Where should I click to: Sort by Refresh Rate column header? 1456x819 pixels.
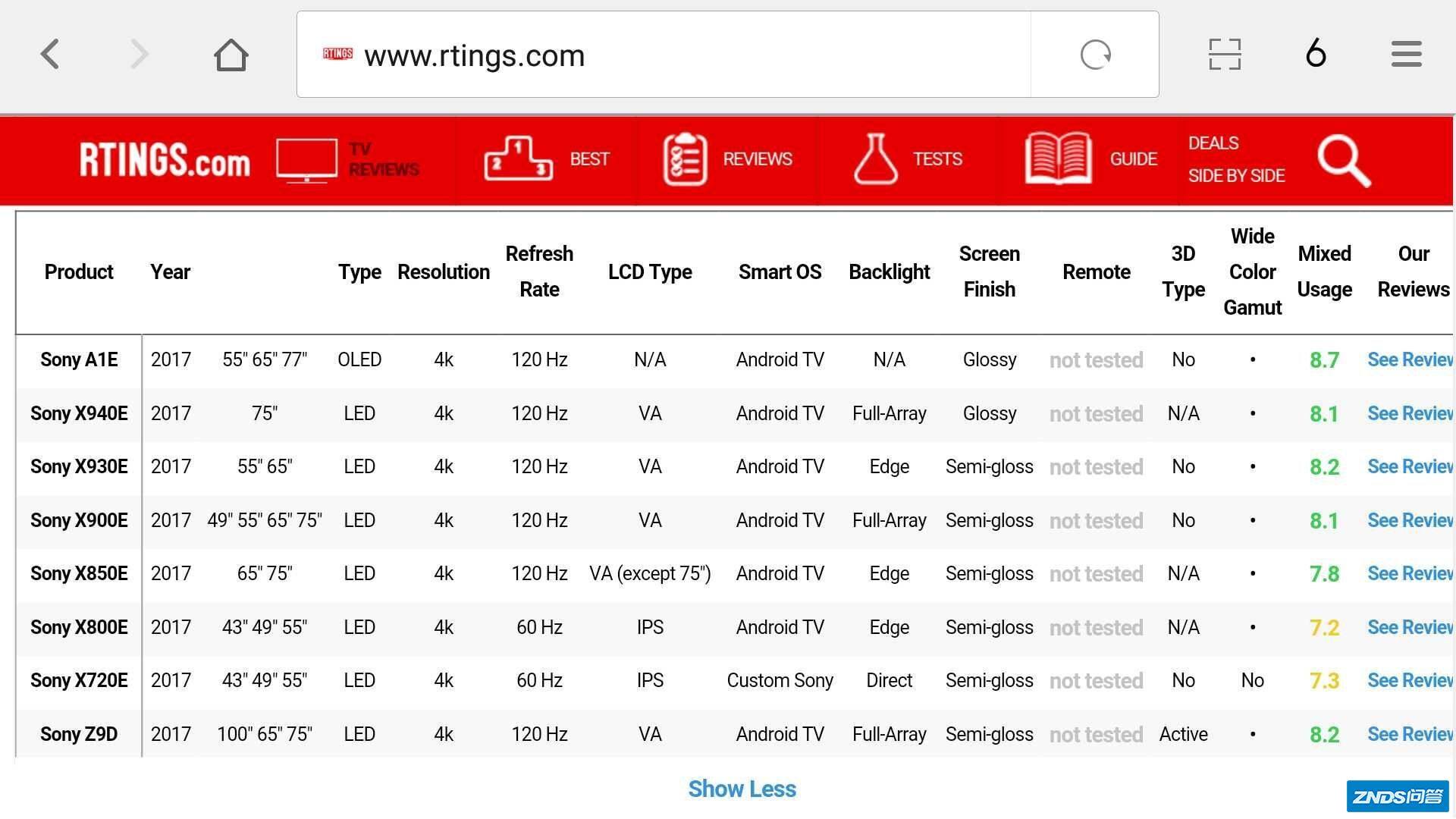pos(539,271)
